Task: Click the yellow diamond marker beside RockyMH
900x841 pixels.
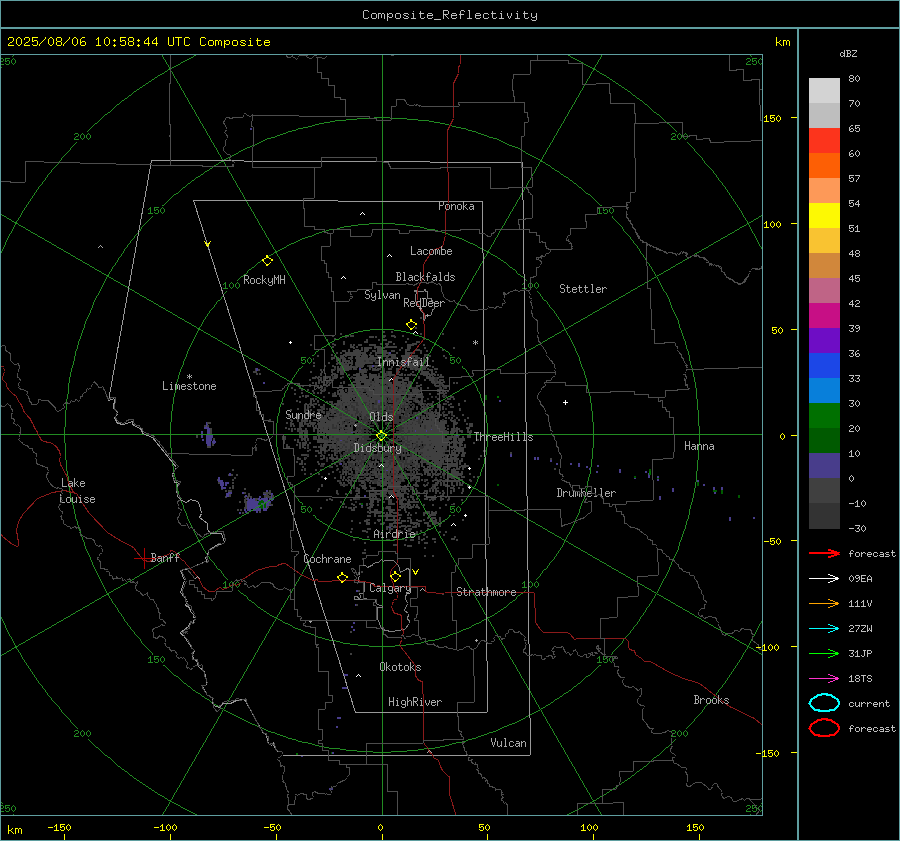Action: point(267,261)
